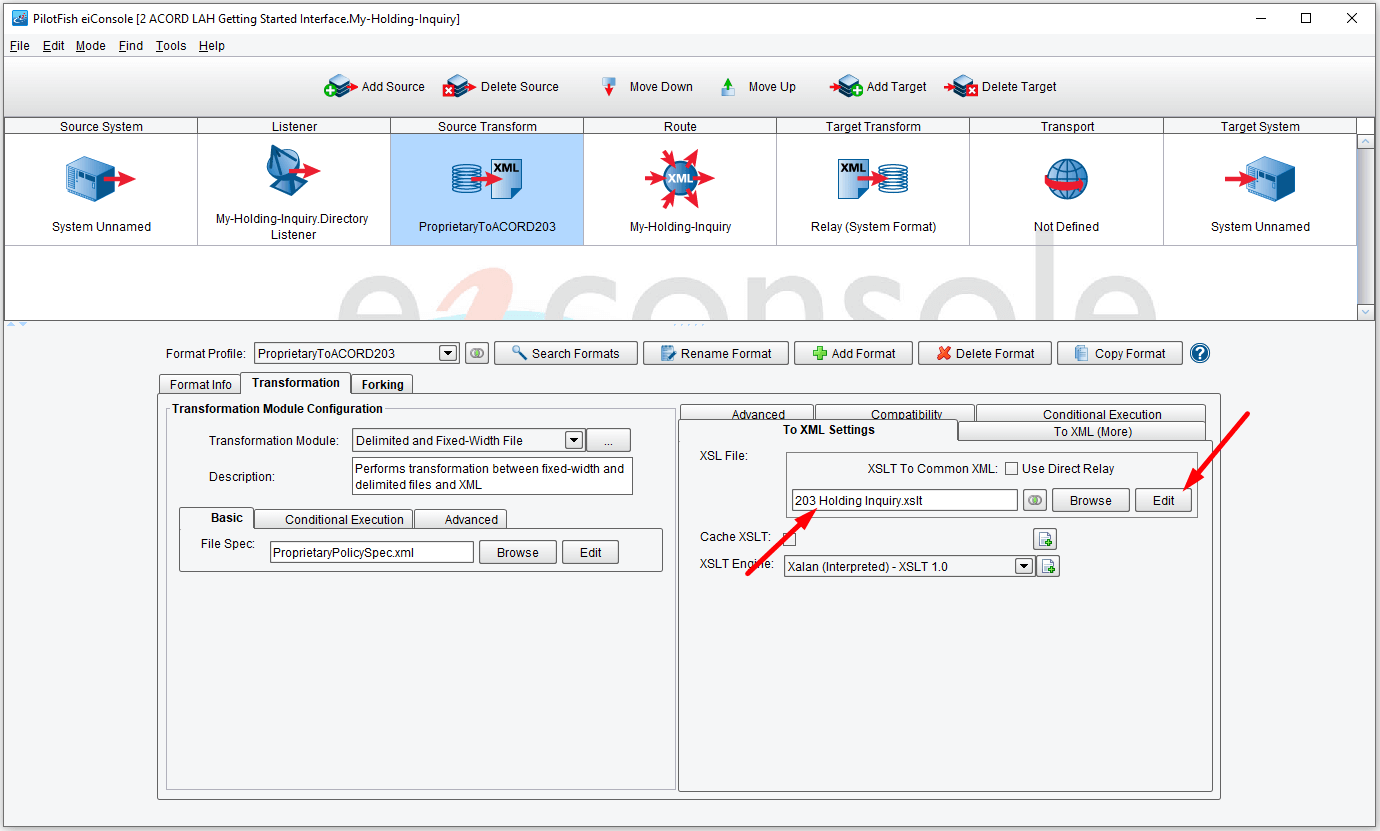Open the Find menu

coord(131,46)
